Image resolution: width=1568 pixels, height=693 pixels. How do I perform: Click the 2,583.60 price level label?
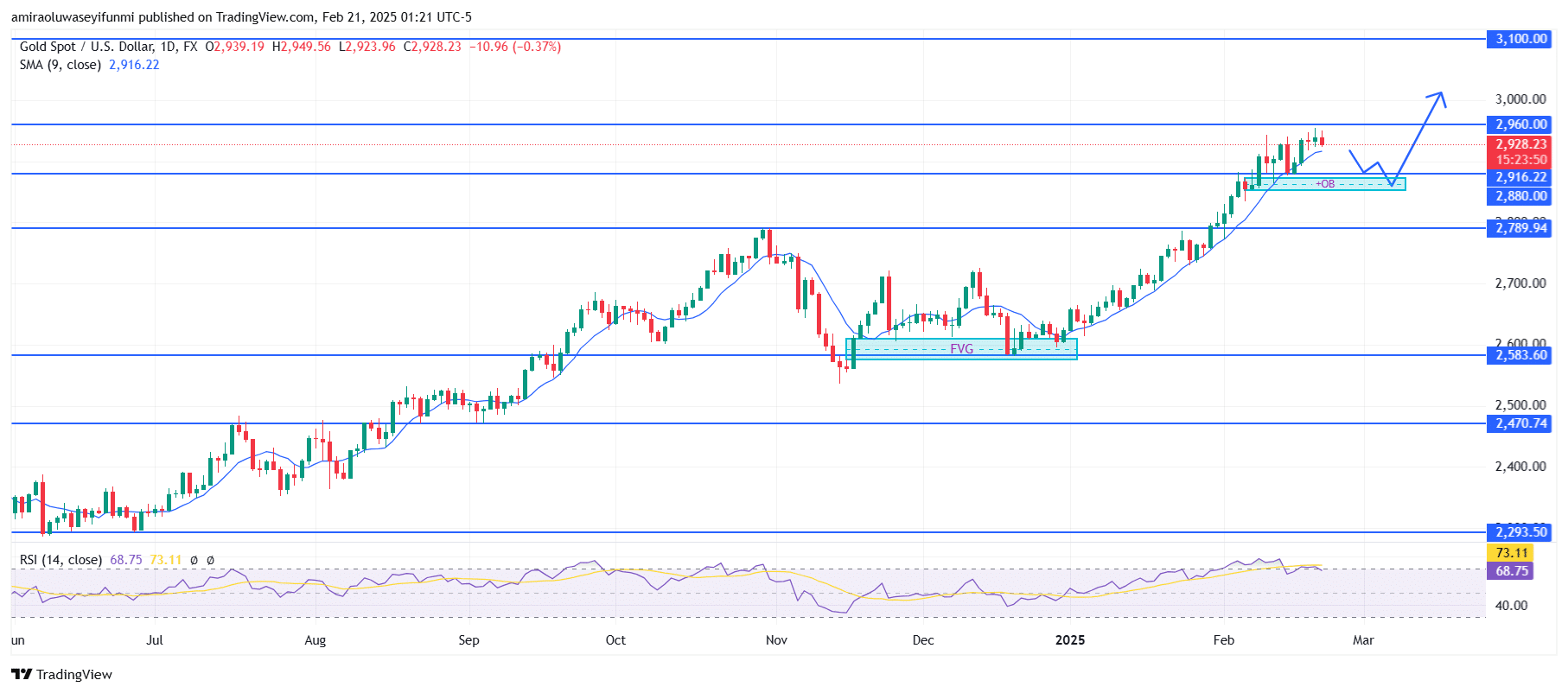click(x=1520, y=355)
